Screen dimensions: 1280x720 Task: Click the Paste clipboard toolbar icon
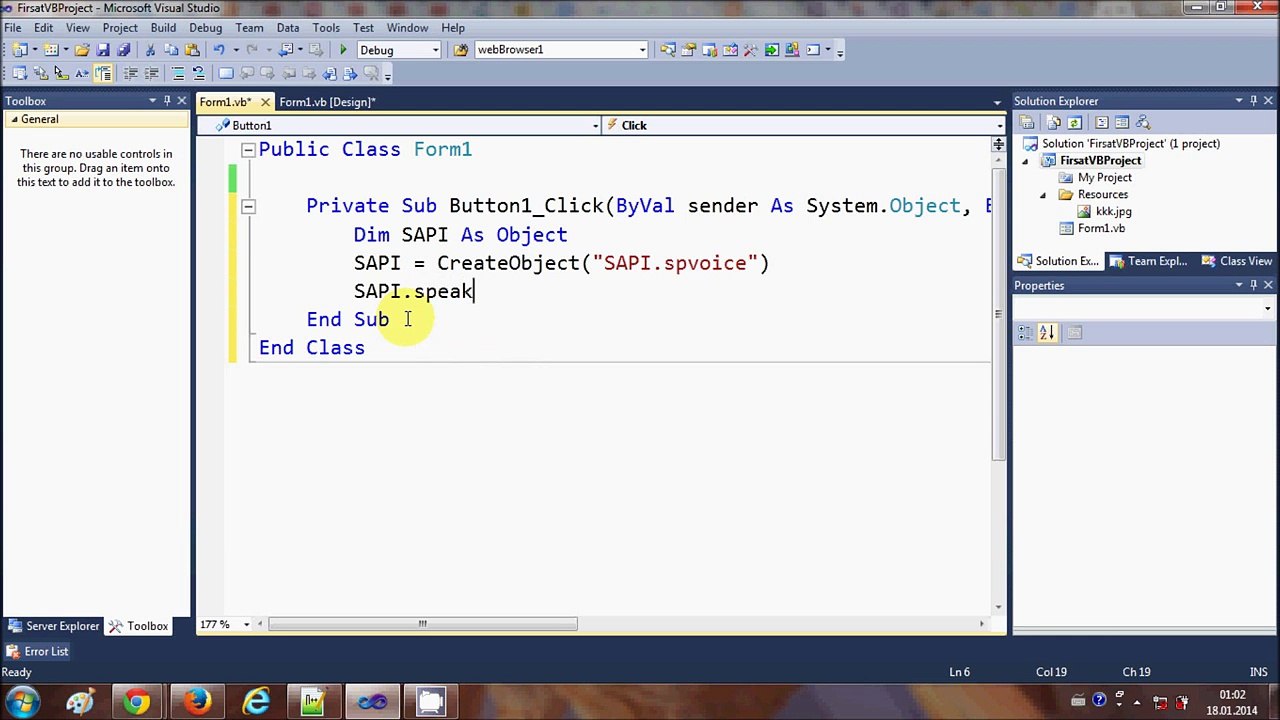pos(192,50)
